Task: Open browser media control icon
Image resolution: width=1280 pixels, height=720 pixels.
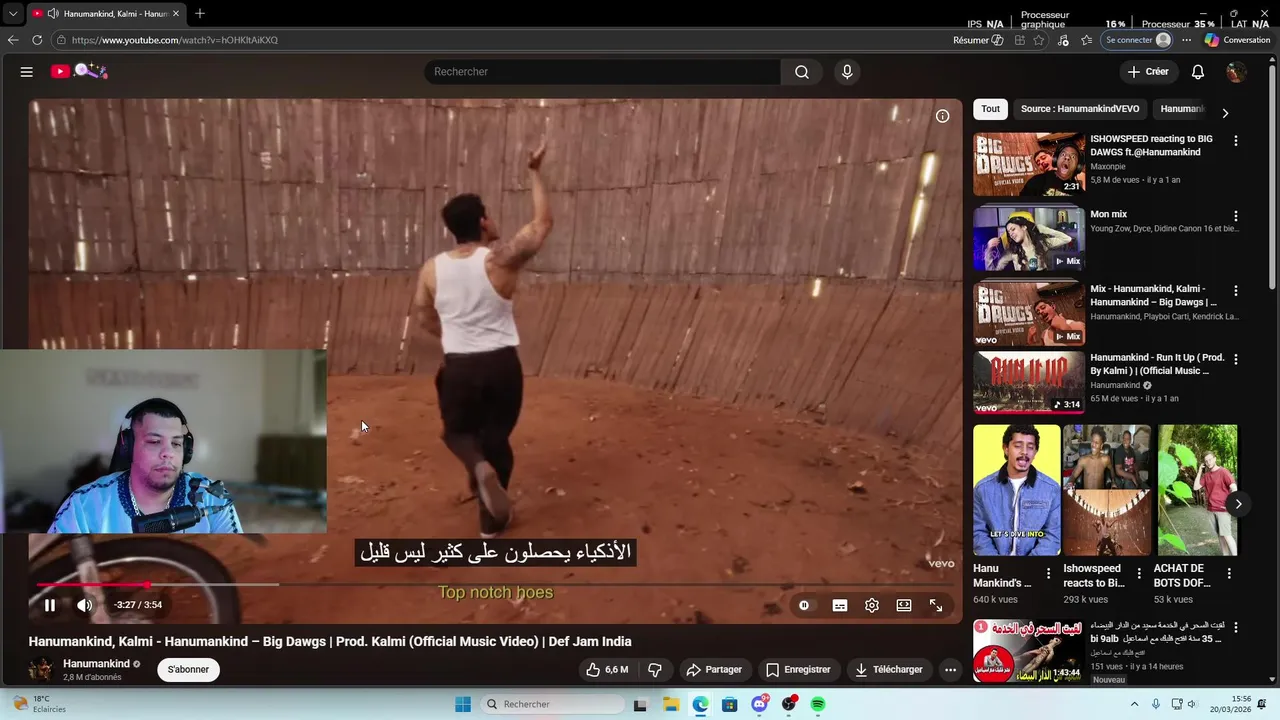Action: click(1063, 40)
